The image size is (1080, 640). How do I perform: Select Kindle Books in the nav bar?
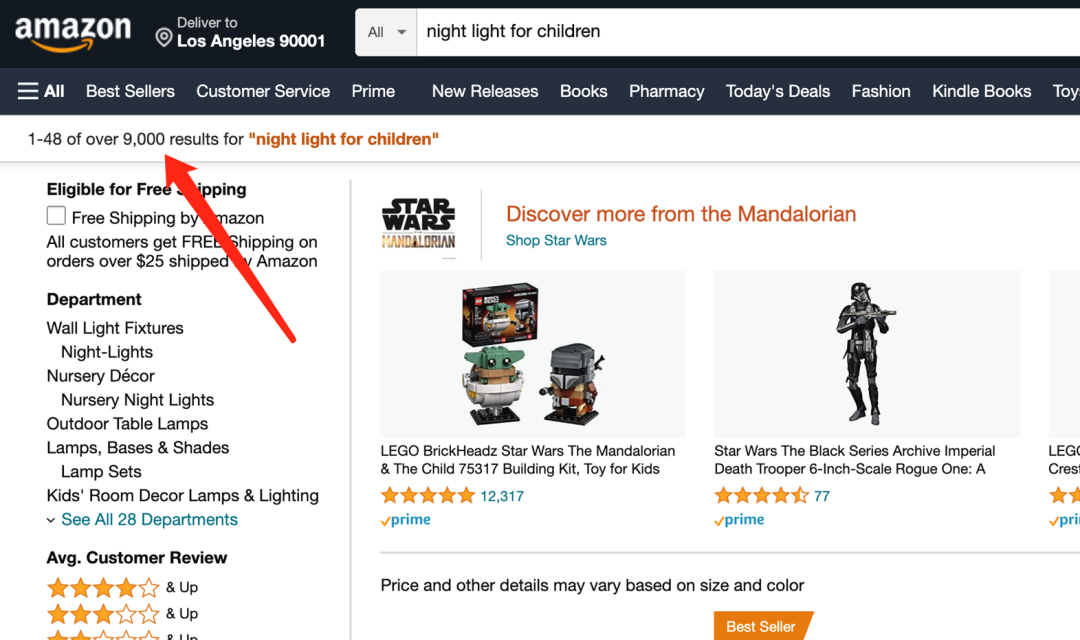pyautogui.click(x=982, y=91)
